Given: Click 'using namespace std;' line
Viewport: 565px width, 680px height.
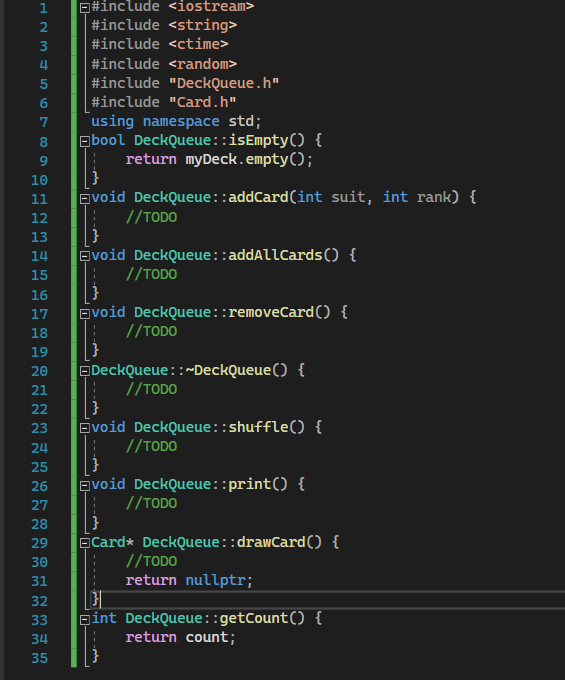Looking at the screenshot, I should pos(176,121).
